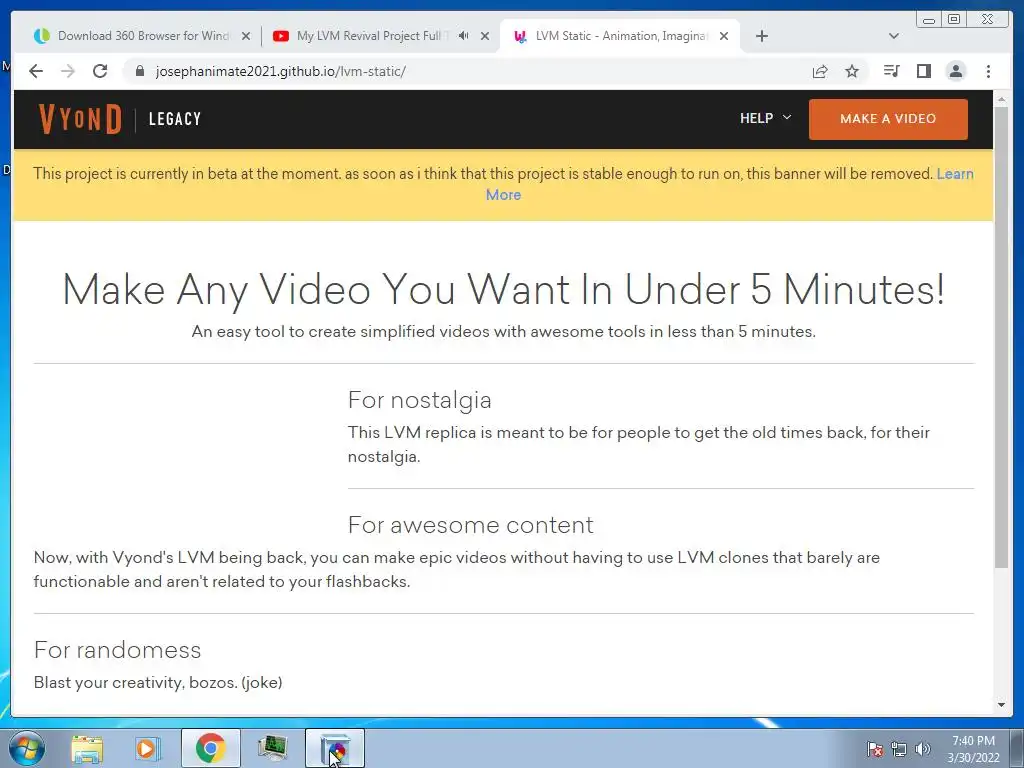Open the Windows Start menu
This screenshot has width=1024, height=768.
27,748
